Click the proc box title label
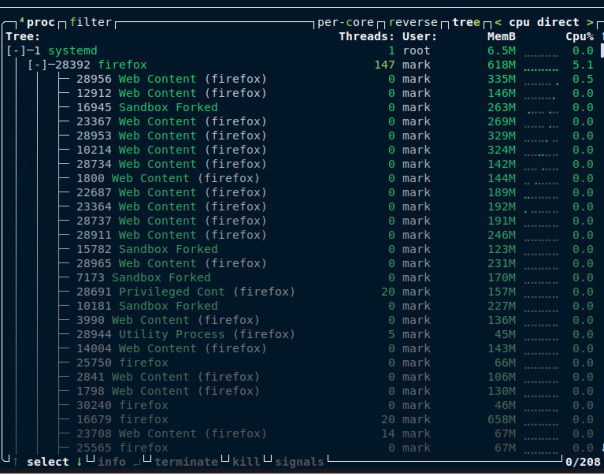The width and height of the screenshot is (604, 476). coord(40,22)
